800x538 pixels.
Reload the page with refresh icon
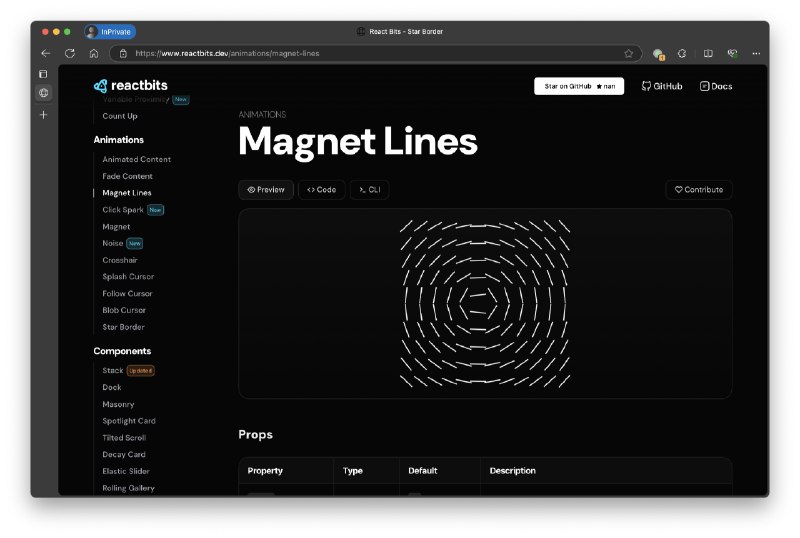click(x=70, y=53)
